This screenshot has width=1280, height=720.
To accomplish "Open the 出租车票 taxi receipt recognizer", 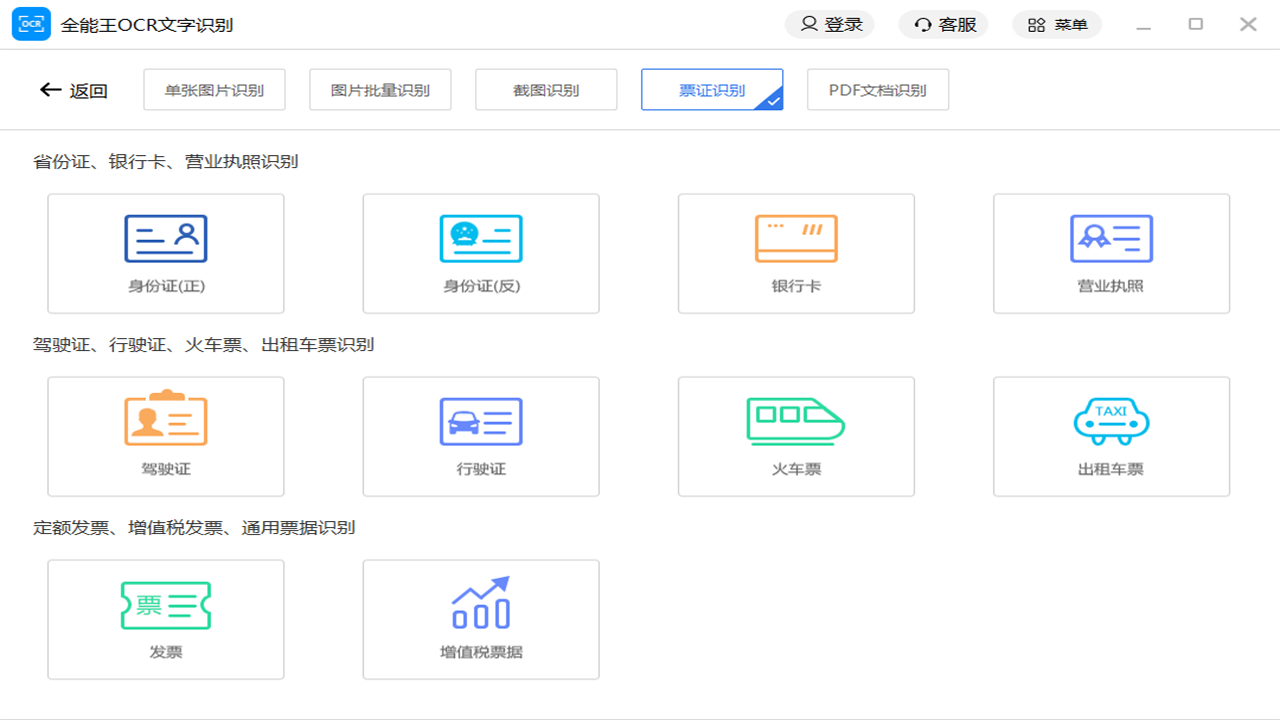I will point(1111,436).
